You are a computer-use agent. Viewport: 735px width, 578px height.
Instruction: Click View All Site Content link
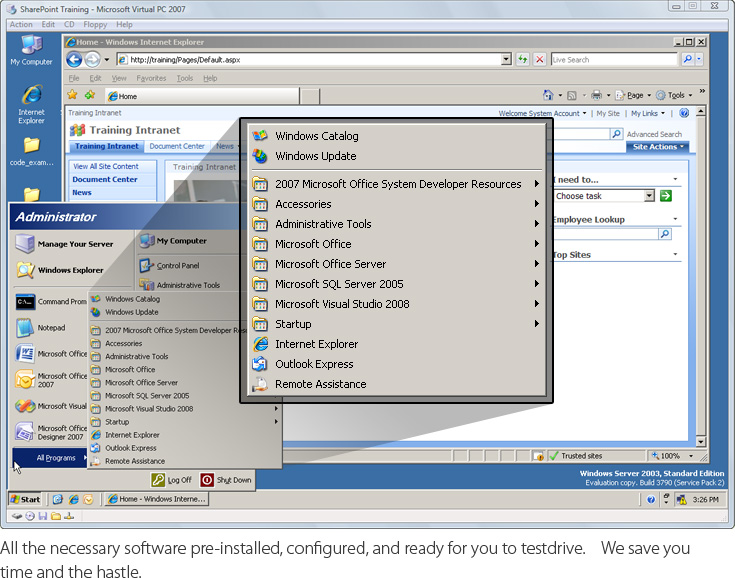106,166
